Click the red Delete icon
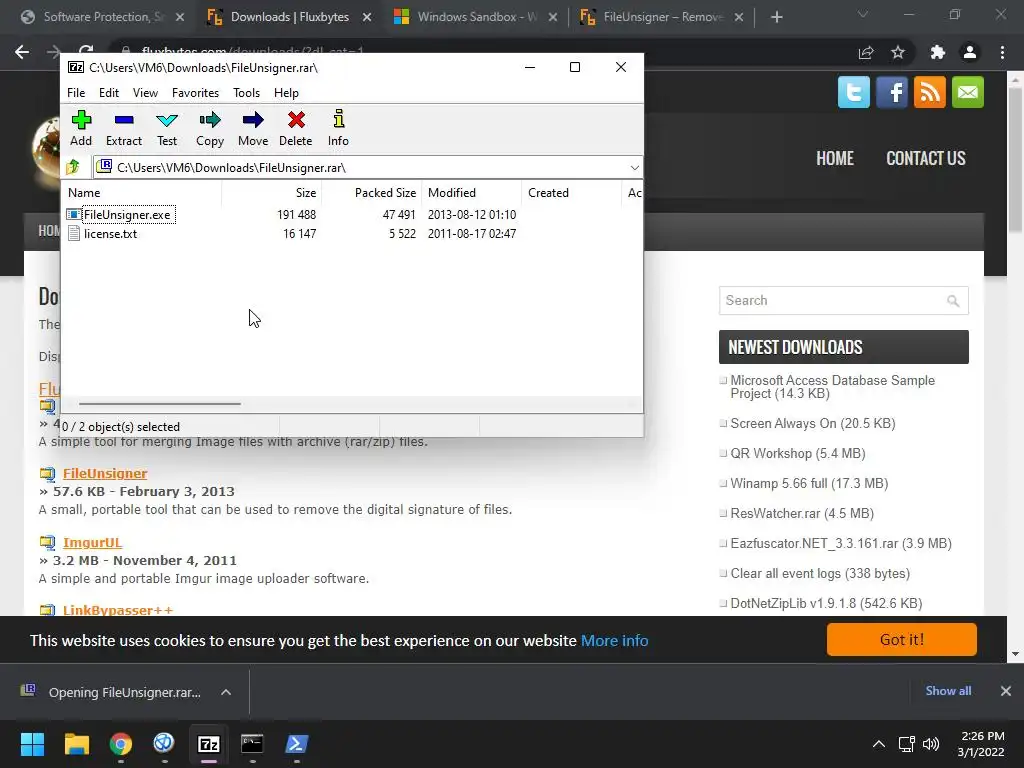The width and height of the screenshot is (1024, 768). pyautogui.click(x=296, y=128)
